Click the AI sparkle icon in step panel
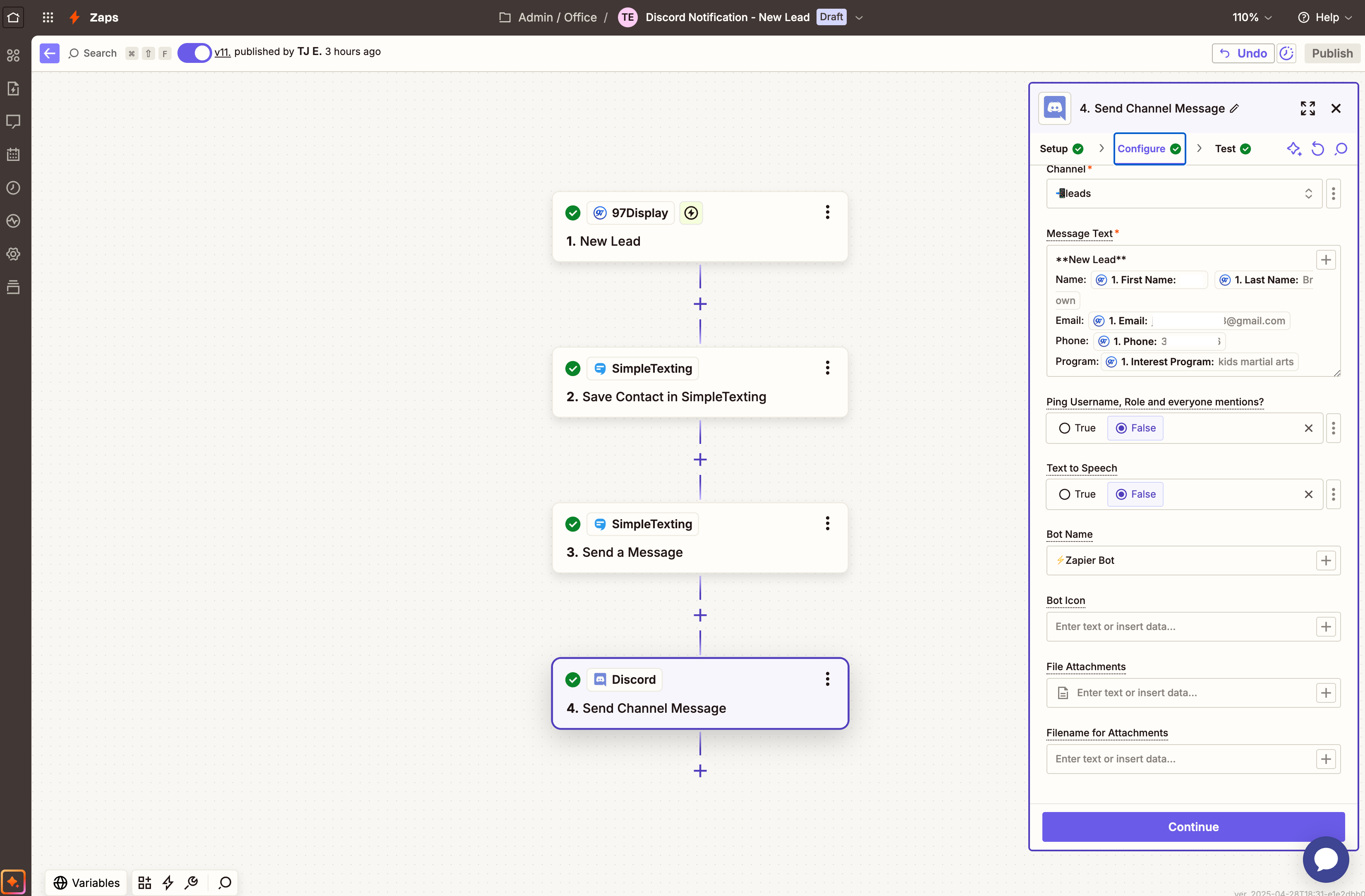1365x896 pixels. point(1294,149)
